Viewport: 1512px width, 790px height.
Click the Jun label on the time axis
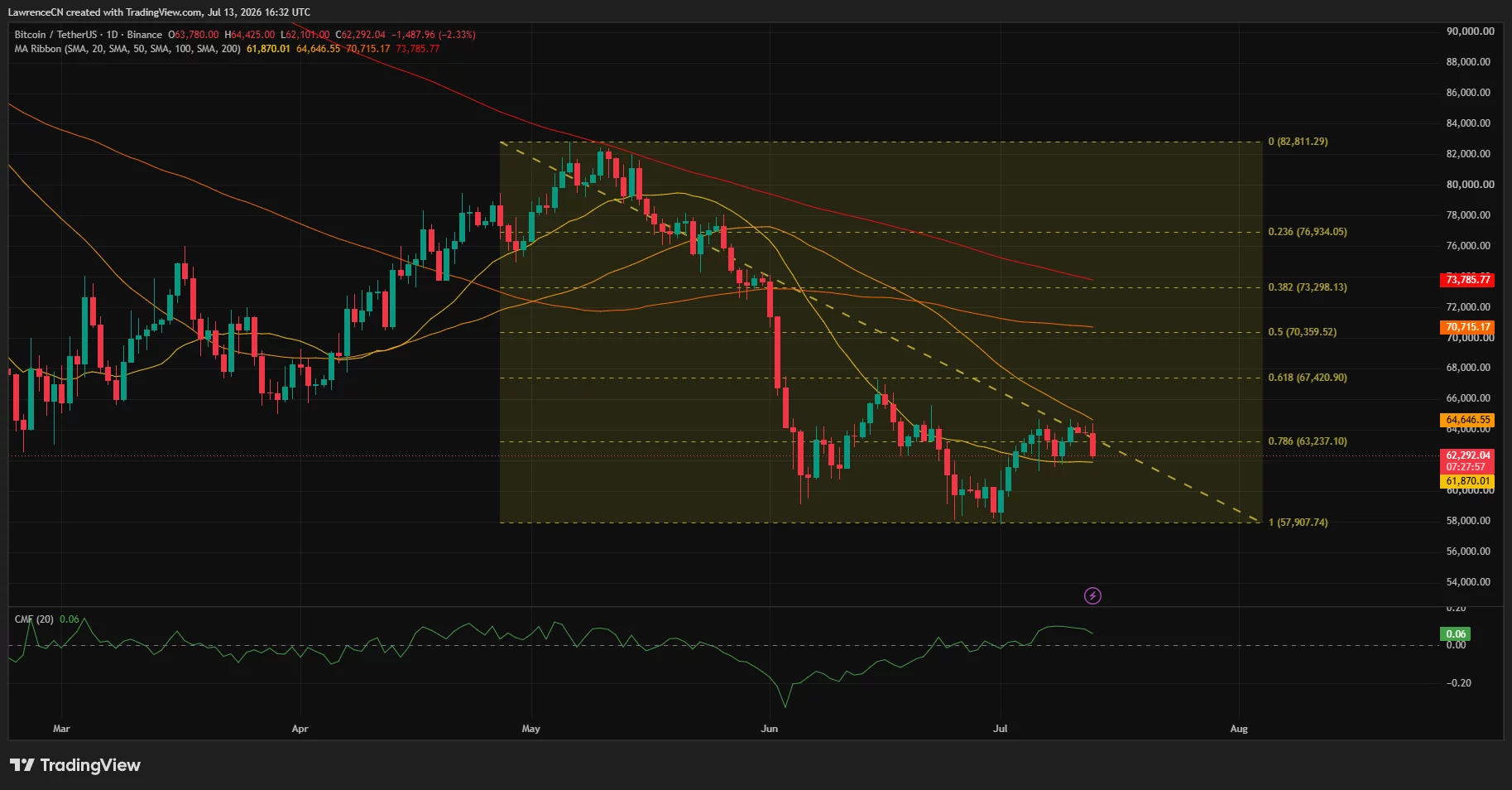click(770, 729)
